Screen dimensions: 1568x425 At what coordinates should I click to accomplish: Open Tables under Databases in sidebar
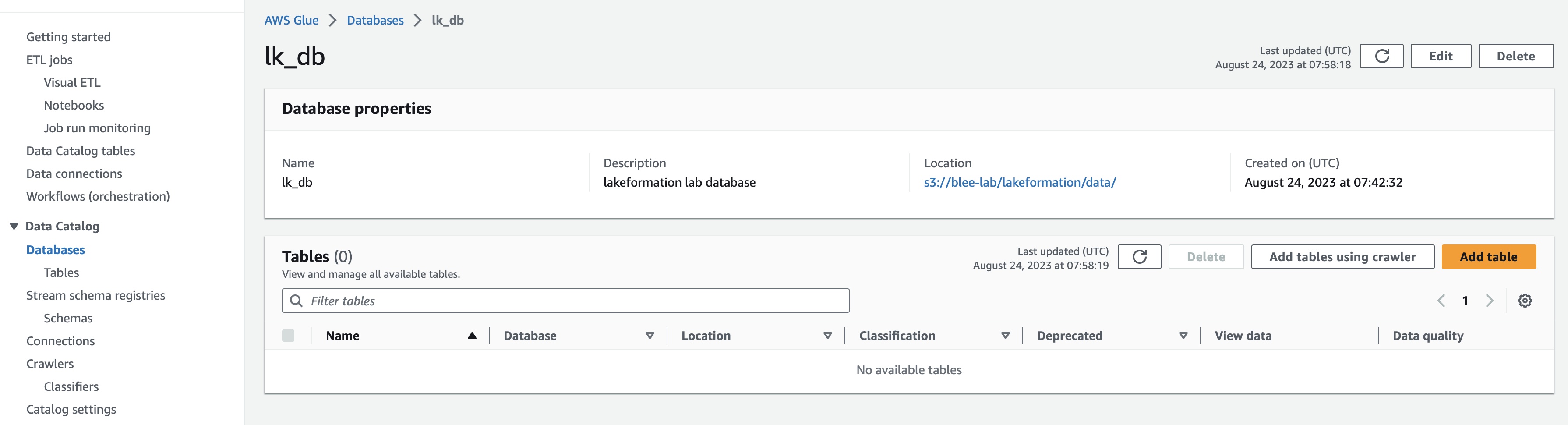tap(61, 273)
